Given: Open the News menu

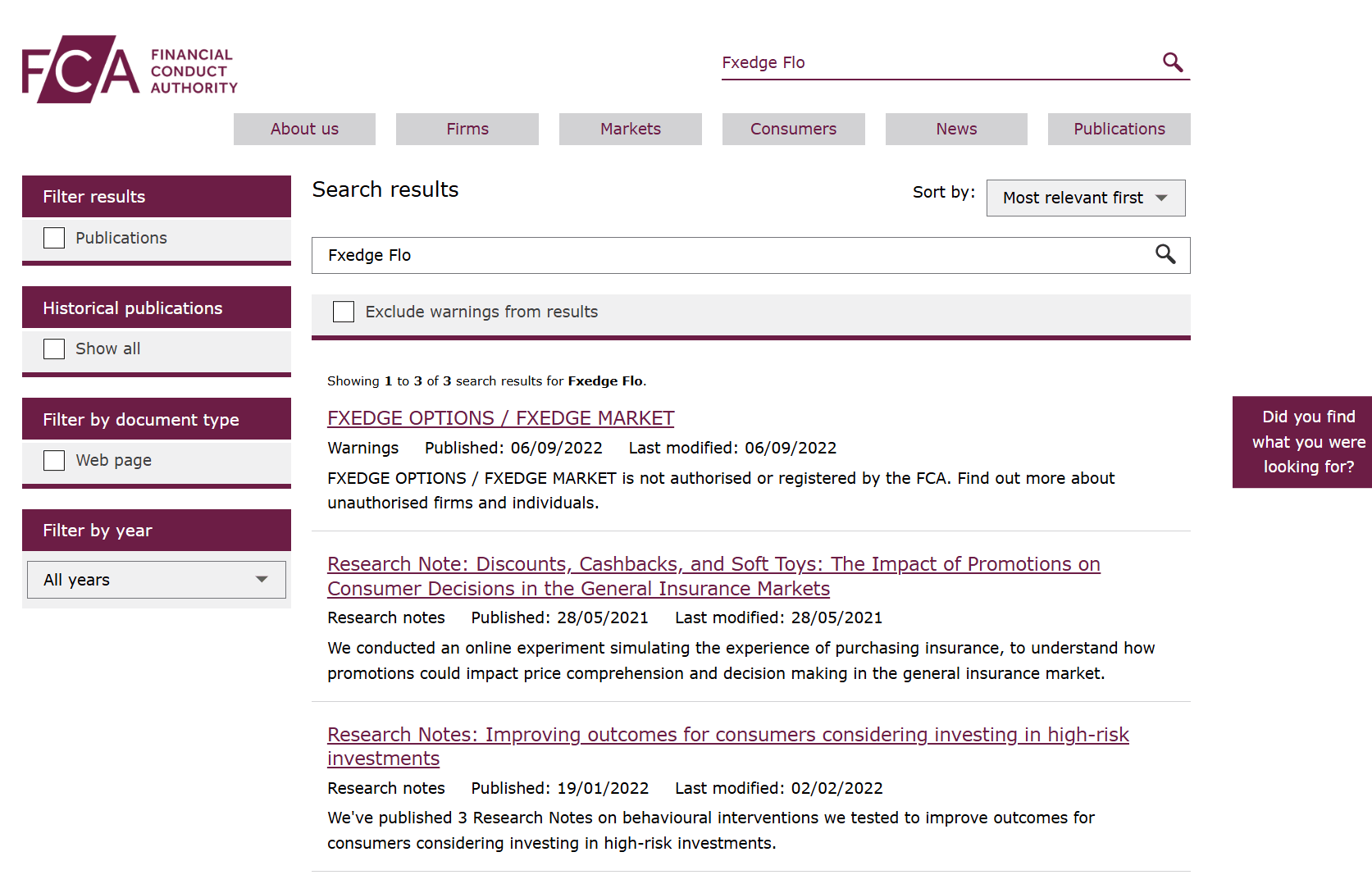Looking at the screenshot, I should pyautogui.click(x=956, y=129).
